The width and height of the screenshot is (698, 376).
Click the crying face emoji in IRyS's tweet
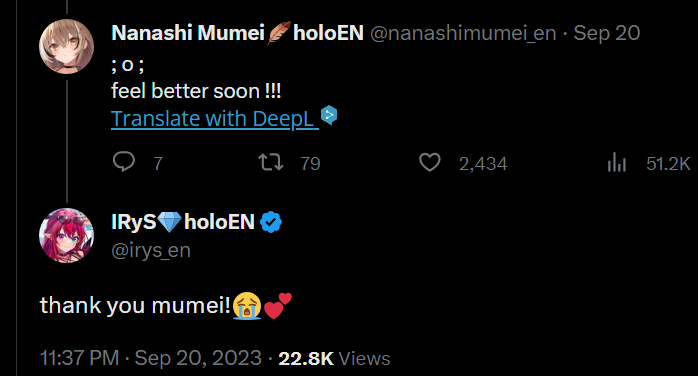click(247, 306)
